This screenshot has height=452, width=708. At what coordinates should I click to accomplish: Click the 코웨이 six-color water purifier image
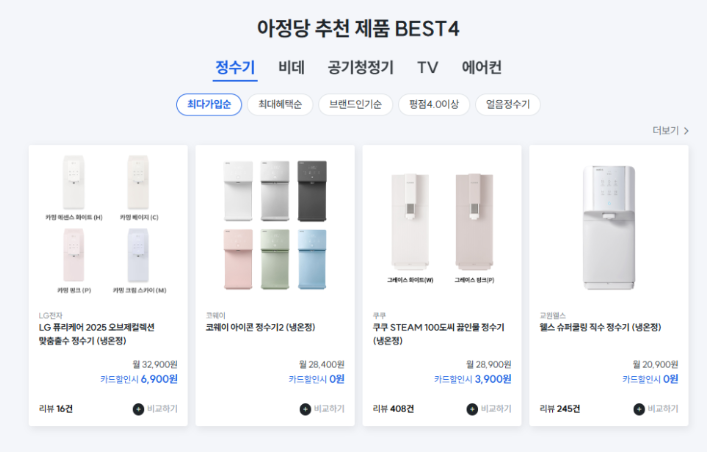point(275,225)
